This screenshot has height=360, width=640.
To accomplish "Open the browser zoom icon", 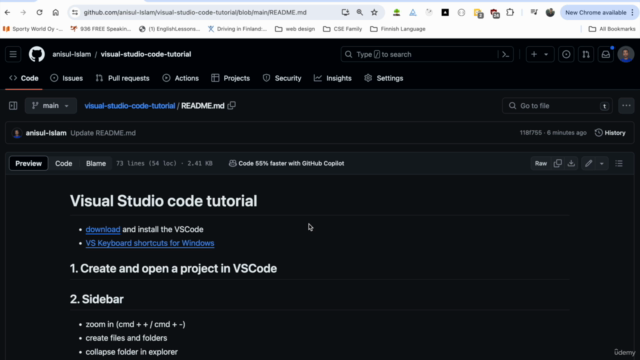I will pos(360,13).
